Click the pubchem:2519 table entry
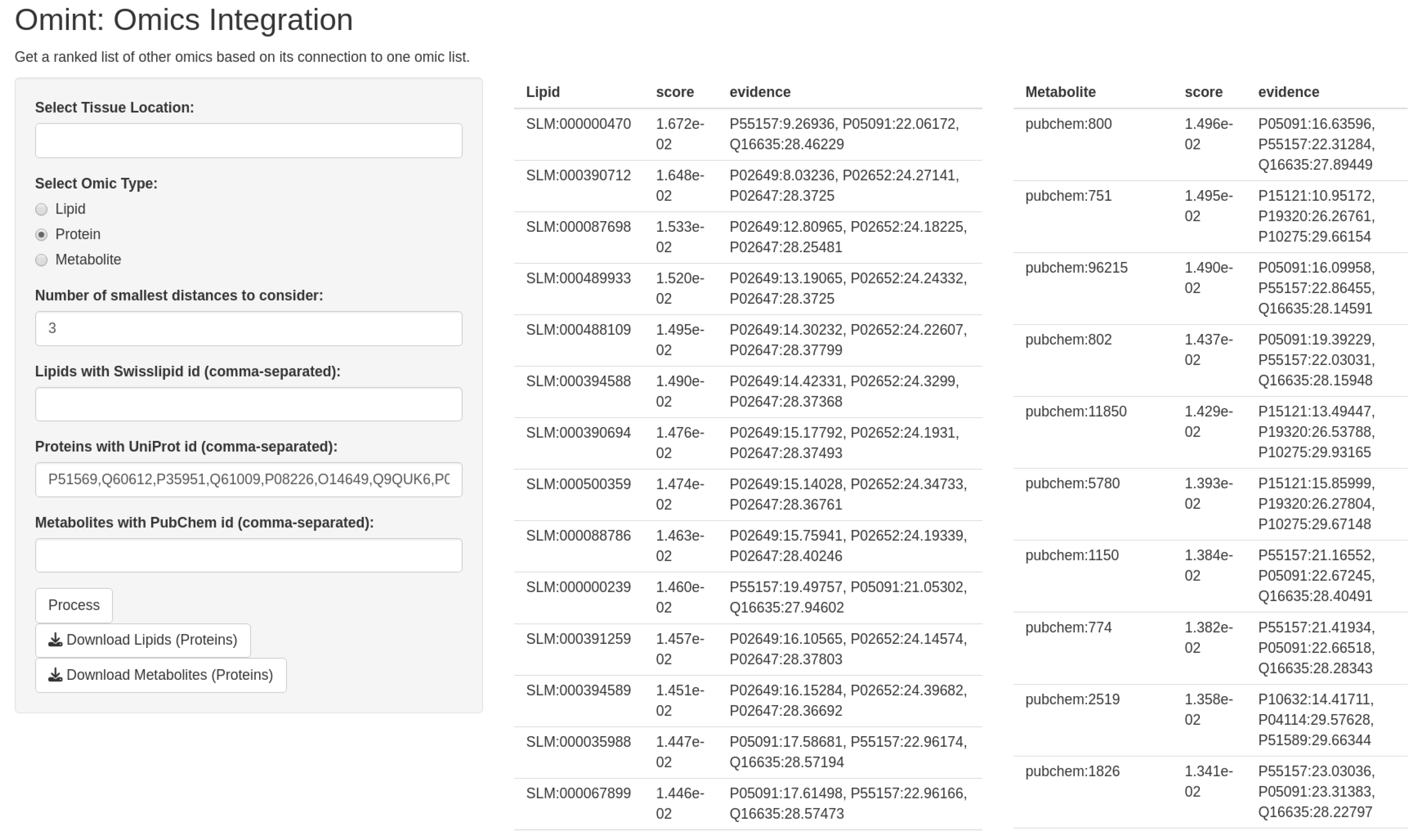 point(1072,700)
